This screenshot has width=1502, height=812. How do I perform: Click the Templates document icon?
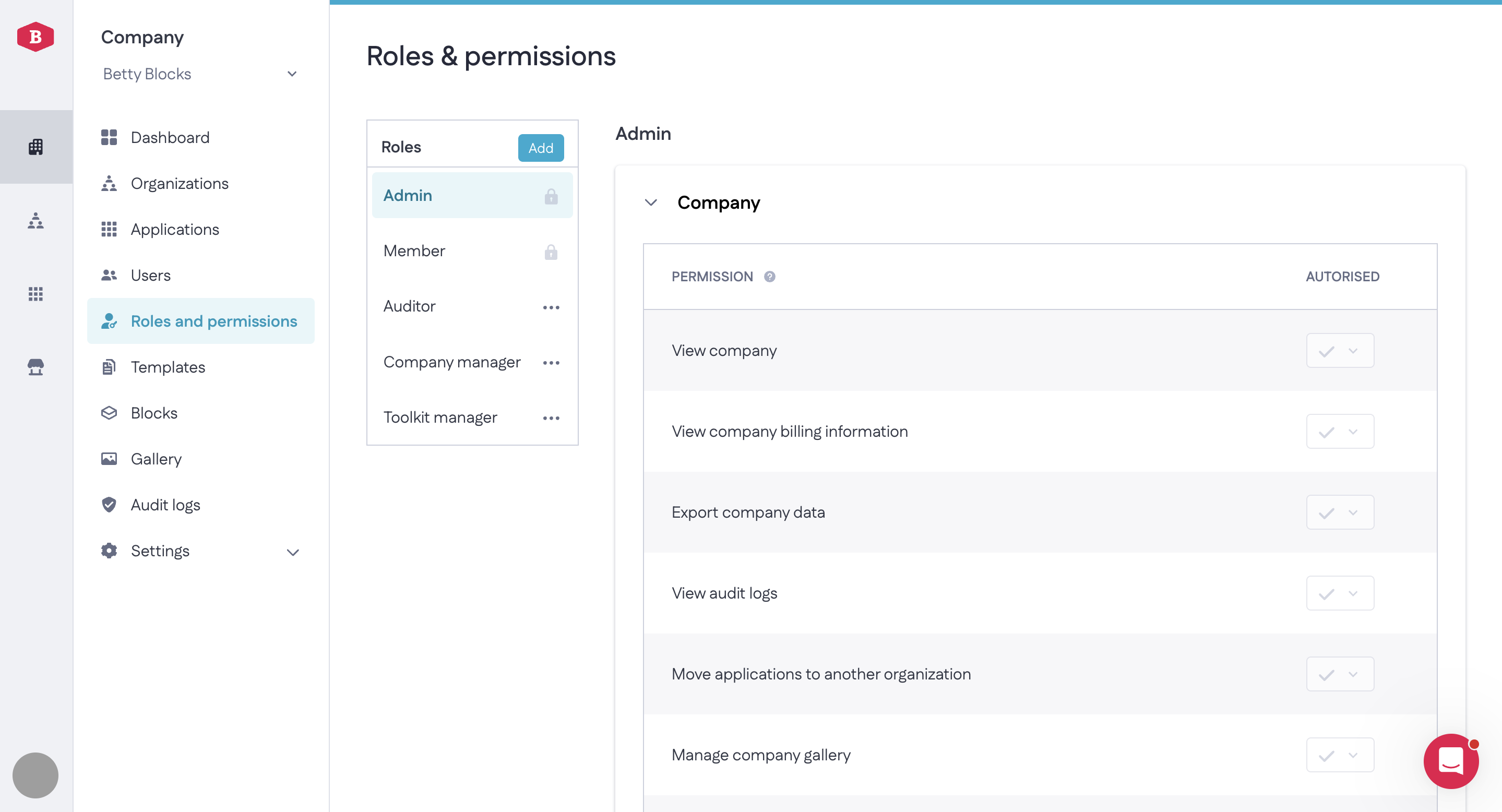point(109,367)
